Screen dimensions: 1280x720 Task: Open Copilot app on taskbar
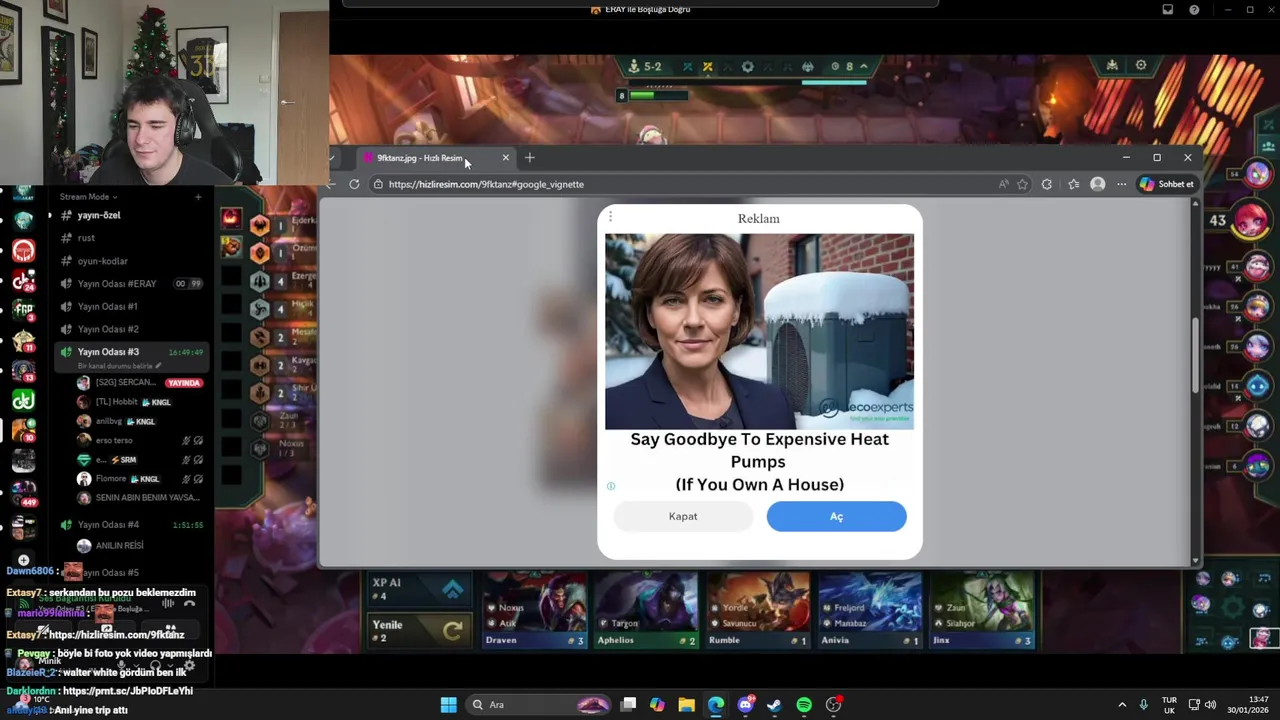657,705
